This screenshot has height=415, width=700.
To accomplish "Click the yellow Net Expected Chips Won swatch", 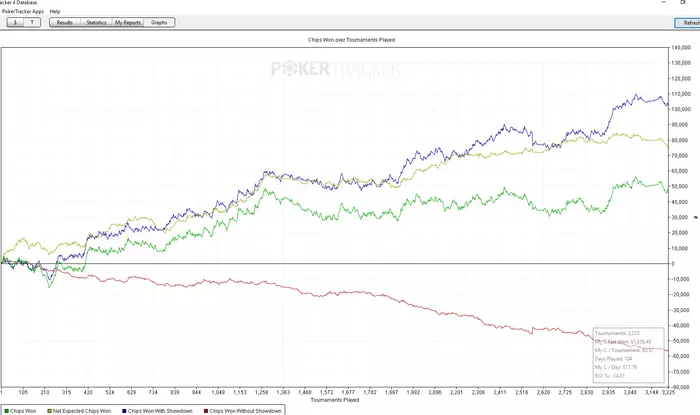I will point(50,411).
